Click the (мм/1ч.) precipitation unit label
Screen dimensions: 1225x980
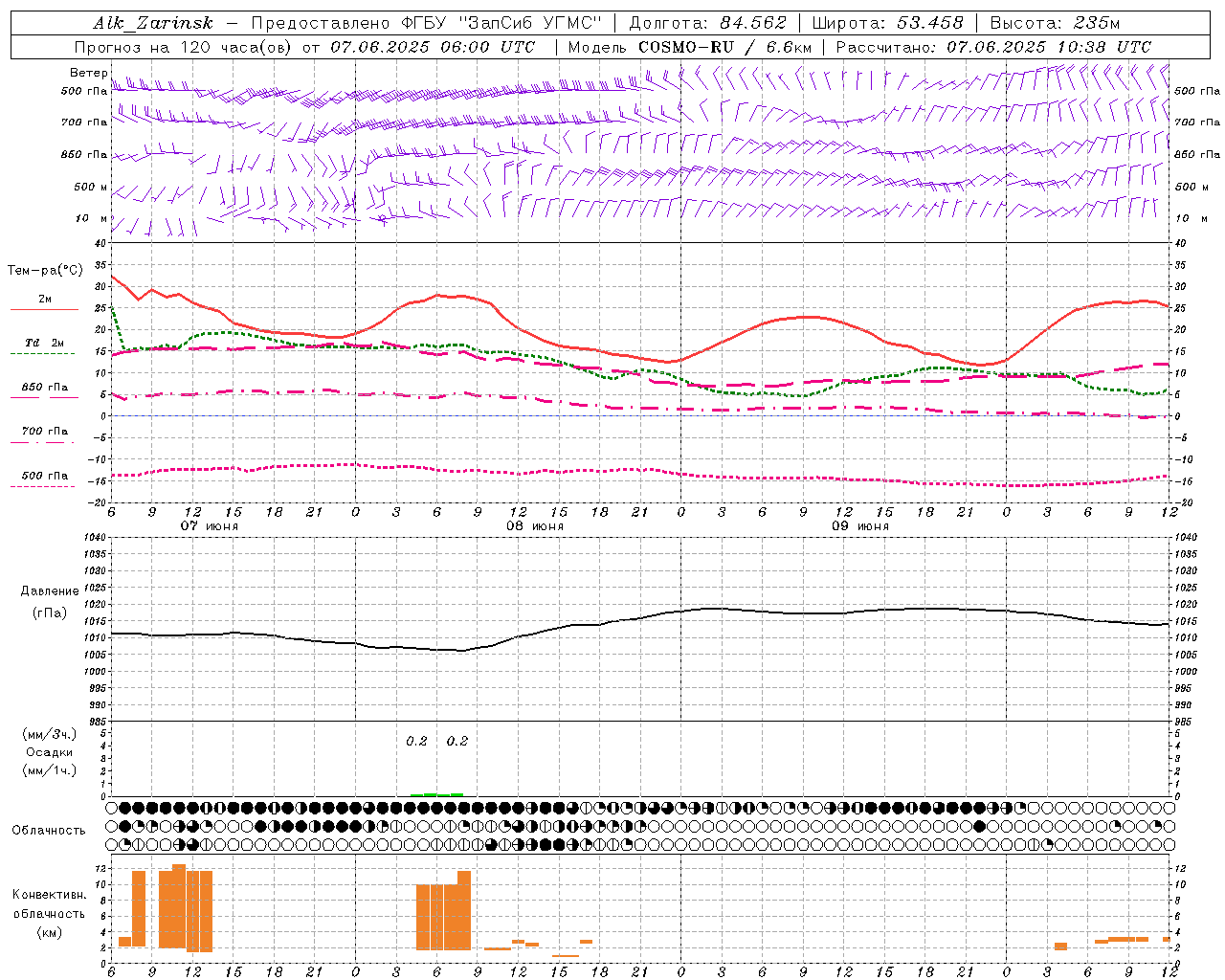(x=50, y=770)
